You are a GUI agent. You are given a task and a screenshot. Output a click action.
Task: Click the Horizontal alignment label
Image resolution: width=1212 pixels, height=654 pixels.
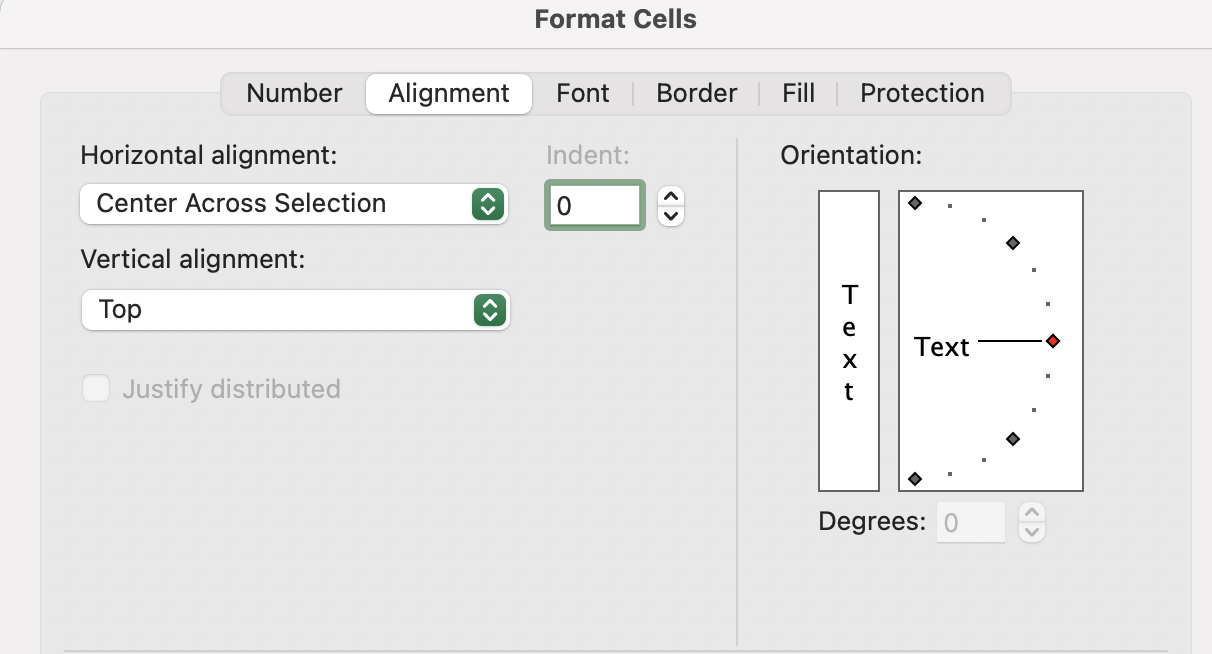coord(209,156)
